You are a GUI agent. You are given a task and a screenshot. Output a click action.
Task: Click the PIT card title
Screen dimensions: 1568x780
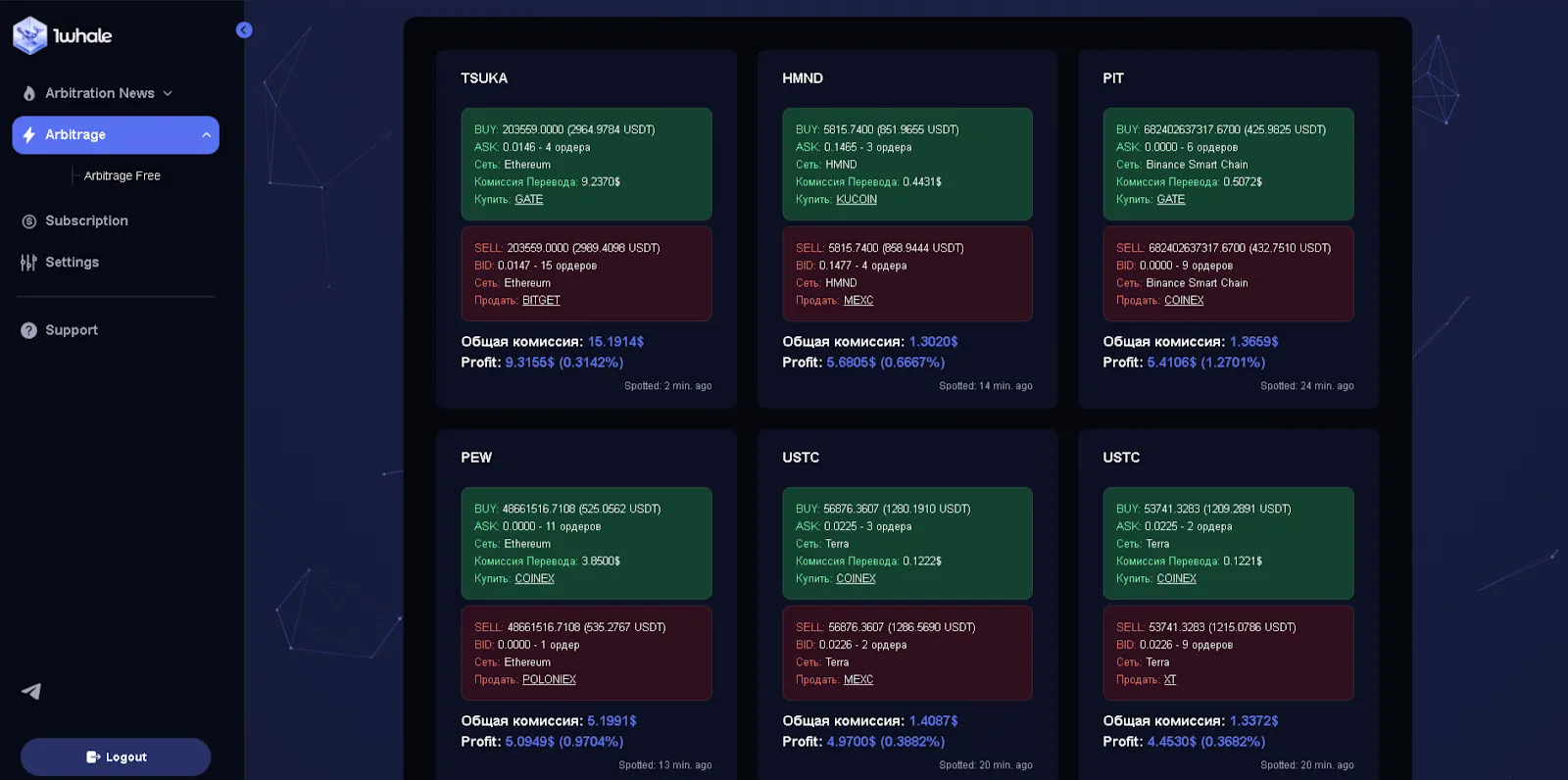tap(1113, 78)
